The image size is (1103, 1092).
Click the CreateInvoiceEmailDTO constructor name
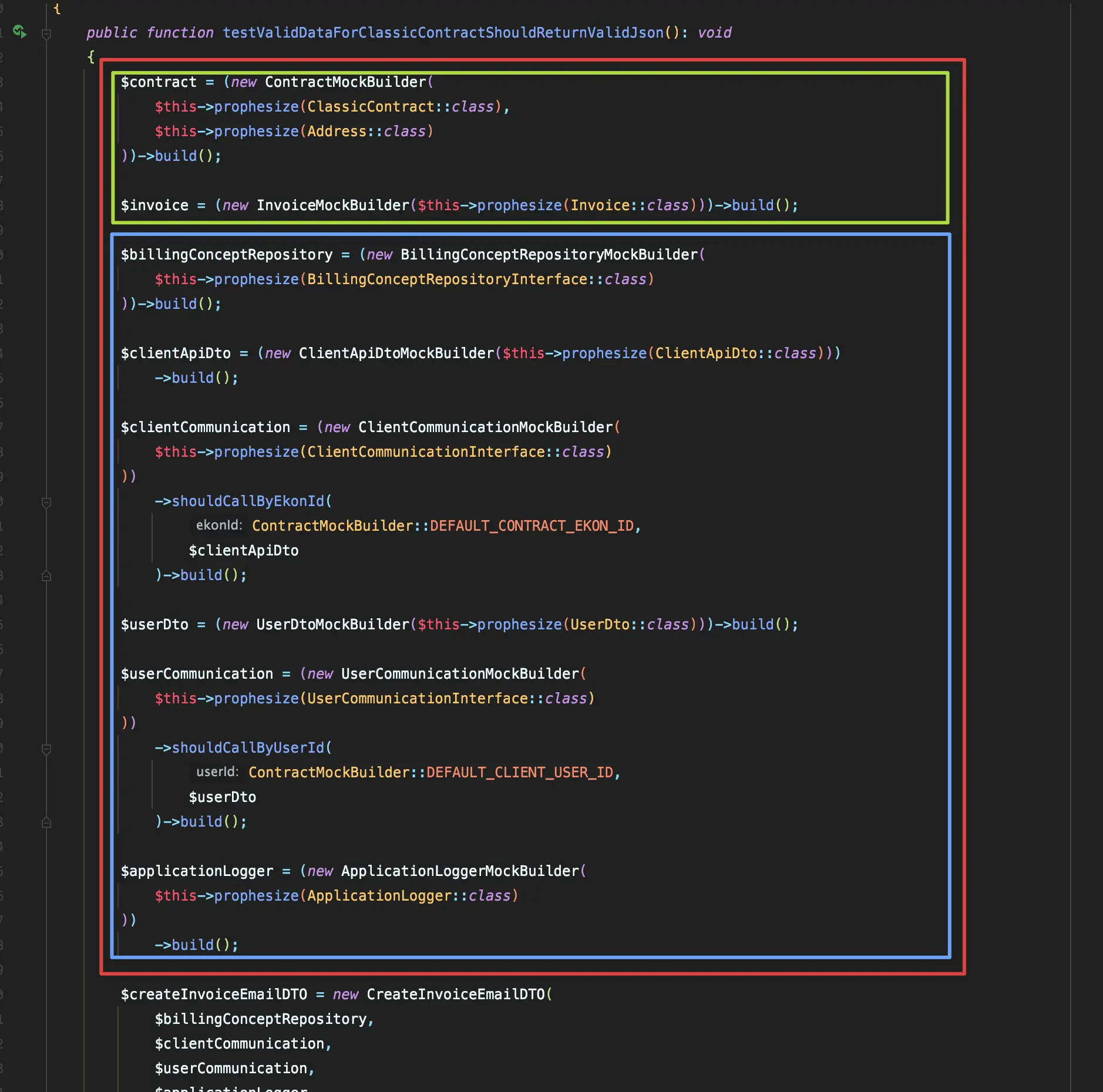(455, 995)
